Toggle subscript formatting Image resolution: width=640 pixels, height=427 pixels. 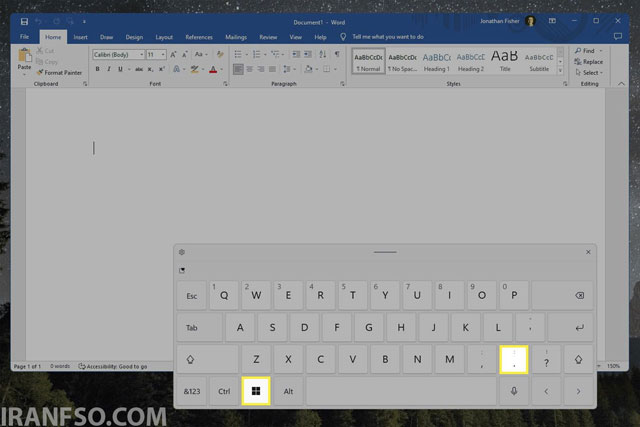point(150,69)
